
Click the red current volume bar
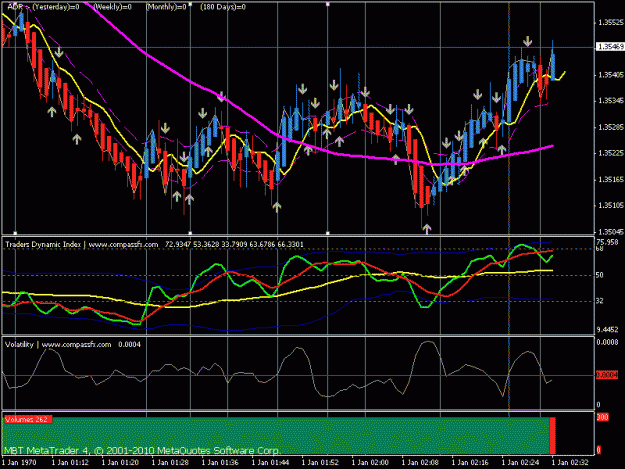click(552, 436)
